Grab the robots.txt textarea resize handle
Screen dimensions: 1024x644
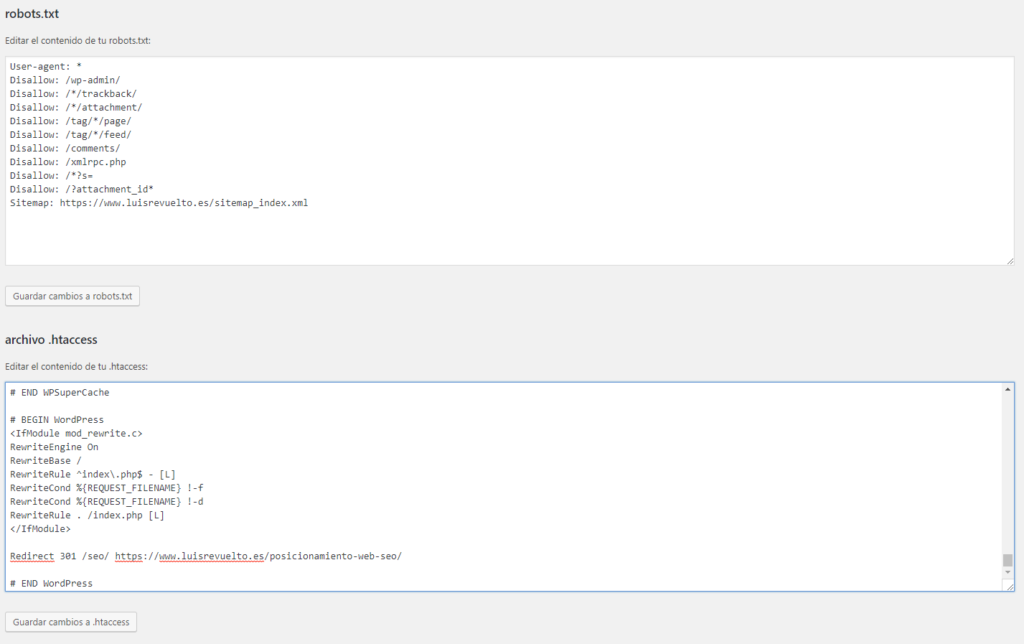(1010, 261)
